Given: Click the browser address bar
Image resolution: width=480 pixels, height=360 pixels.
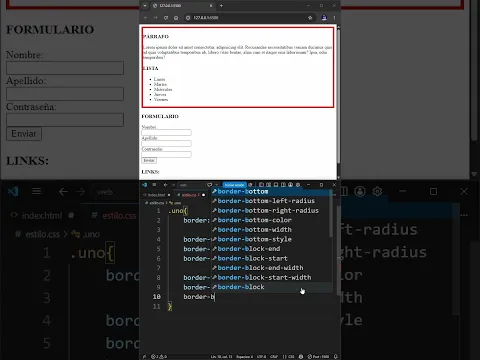Looking at the screenshot, I should (x=250, y=18).
